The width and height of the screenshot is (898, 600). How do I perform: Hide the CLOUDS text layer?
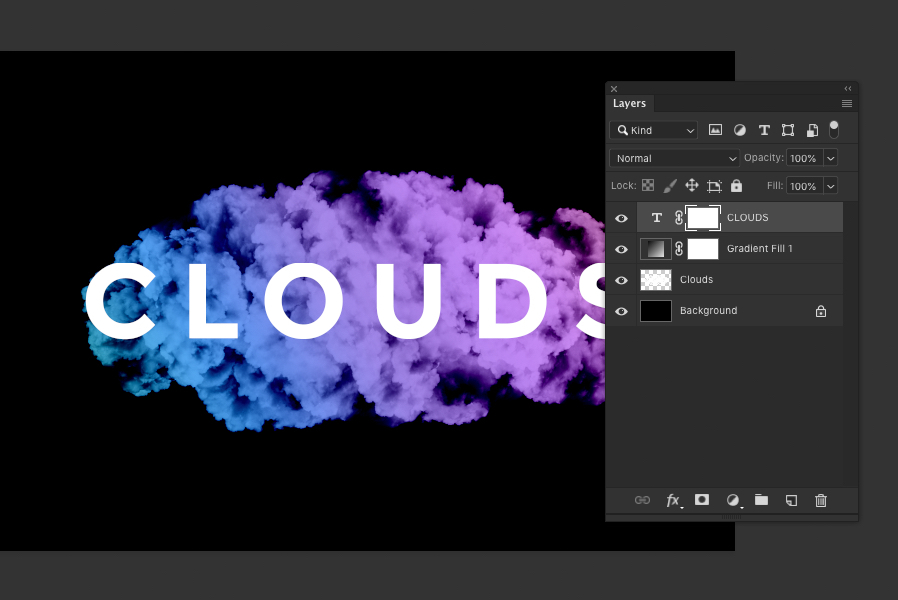(x=621, y=218)
